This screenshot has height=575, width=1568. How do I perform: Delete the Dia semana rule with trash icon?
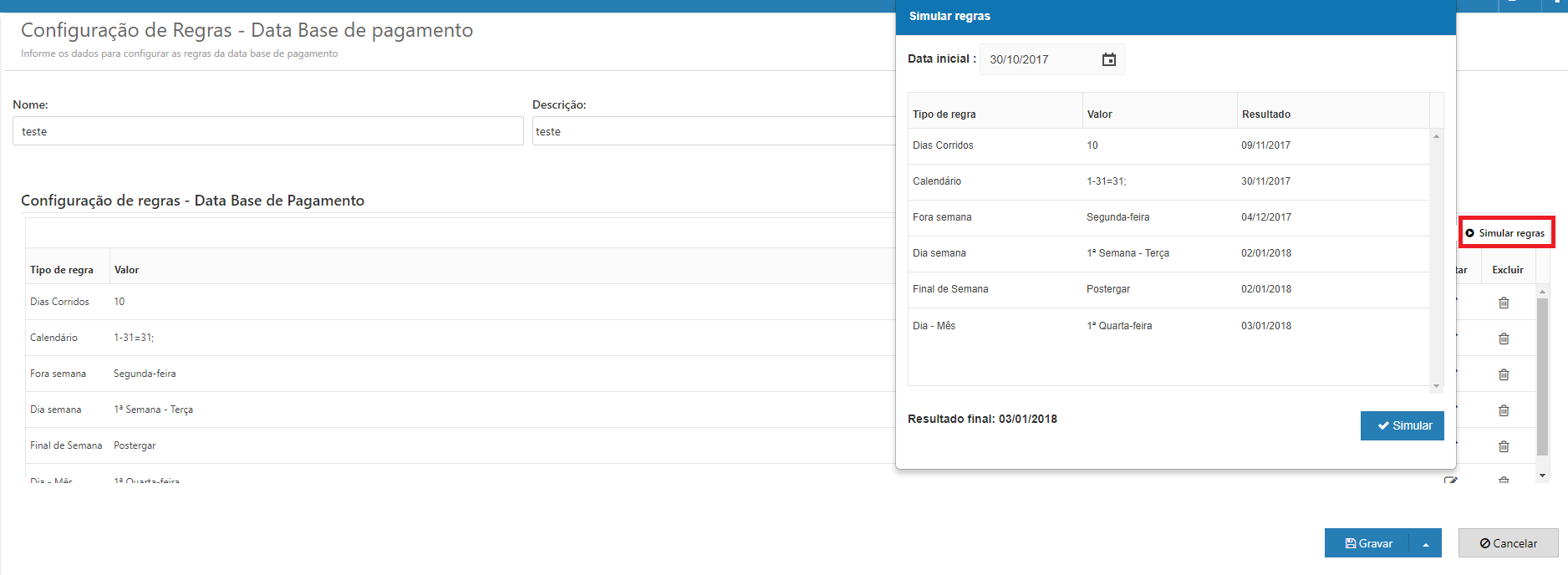pos(1504,410)
